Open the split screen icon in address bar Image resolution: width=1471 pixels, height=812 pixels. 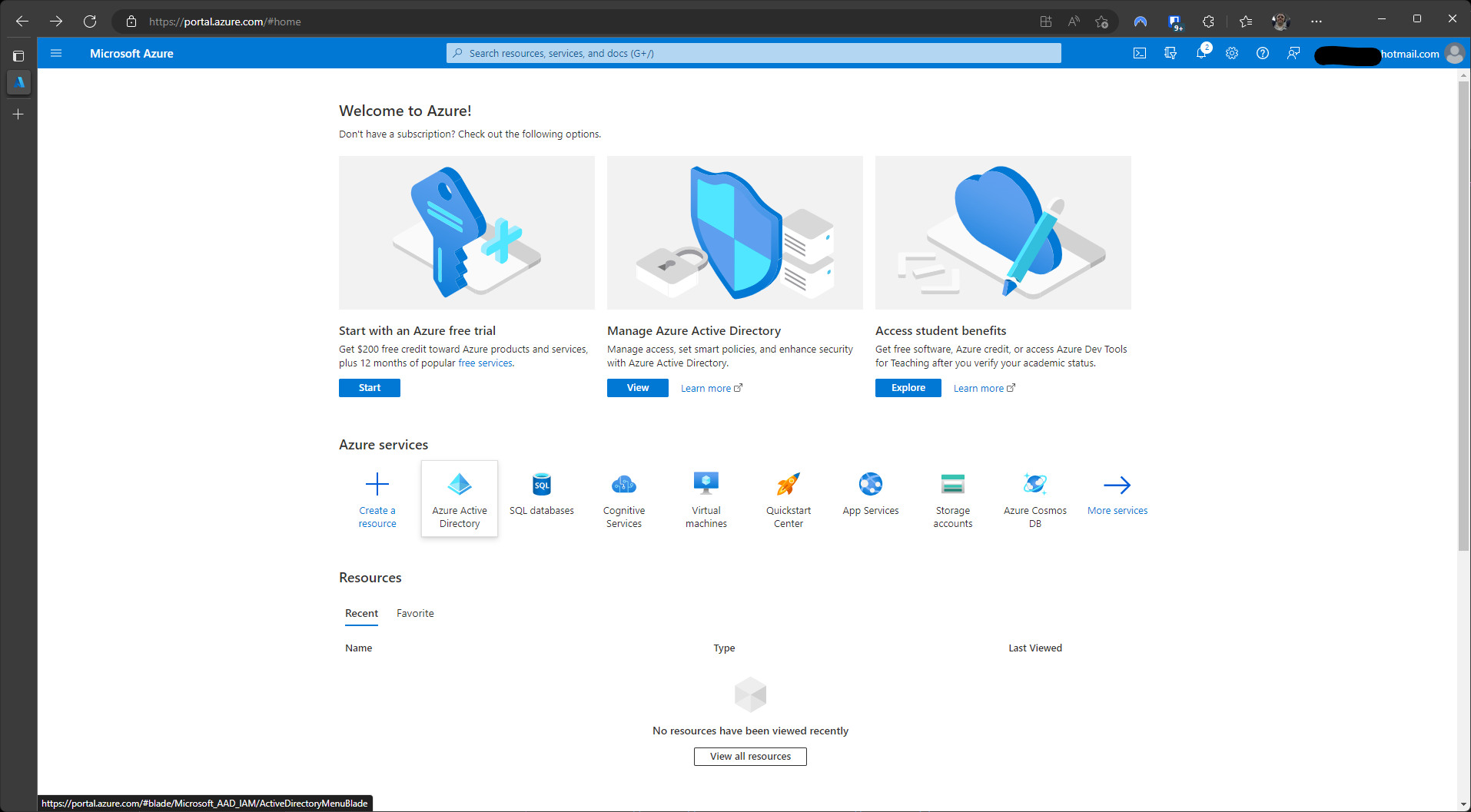click(x=1045, y=22)
